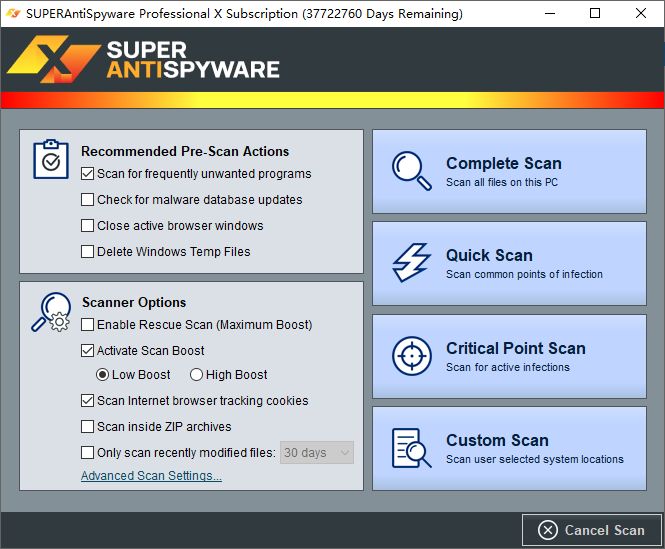Screen dimensions: 665x549
Task: Click the Pre-Scan Actions clipboard icon
Action: pyautogui.click(x=51, y=159)
